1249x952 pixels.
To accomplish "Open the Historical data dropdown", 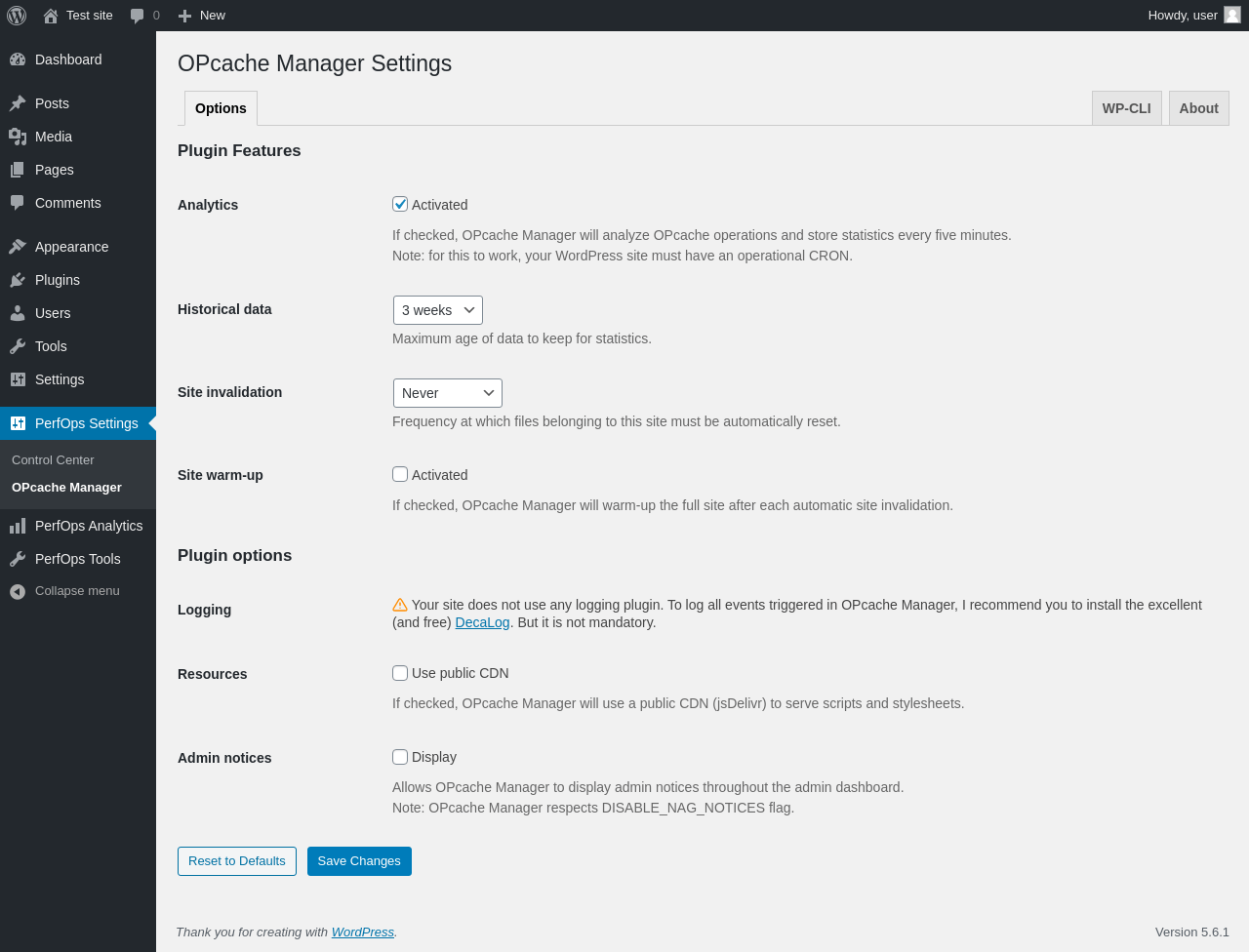I will 438,310.
